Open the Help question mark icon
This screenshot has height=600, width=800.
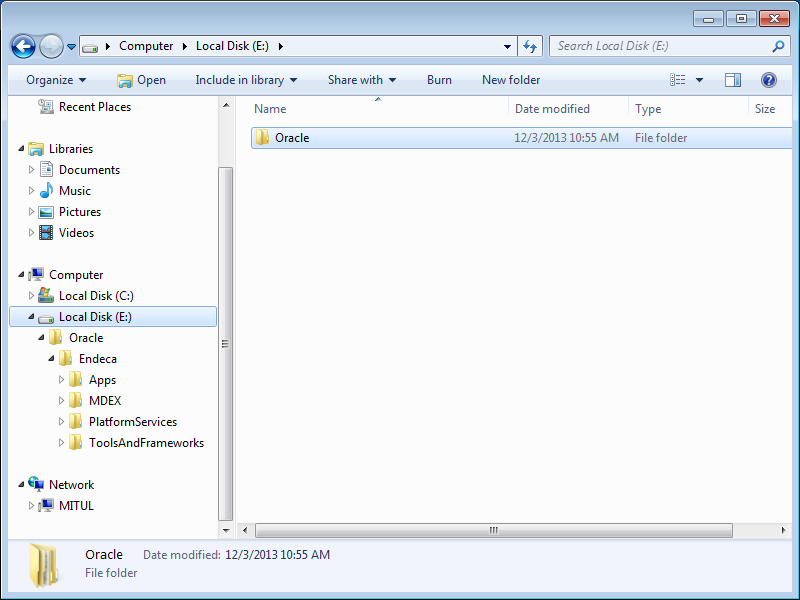768,80
